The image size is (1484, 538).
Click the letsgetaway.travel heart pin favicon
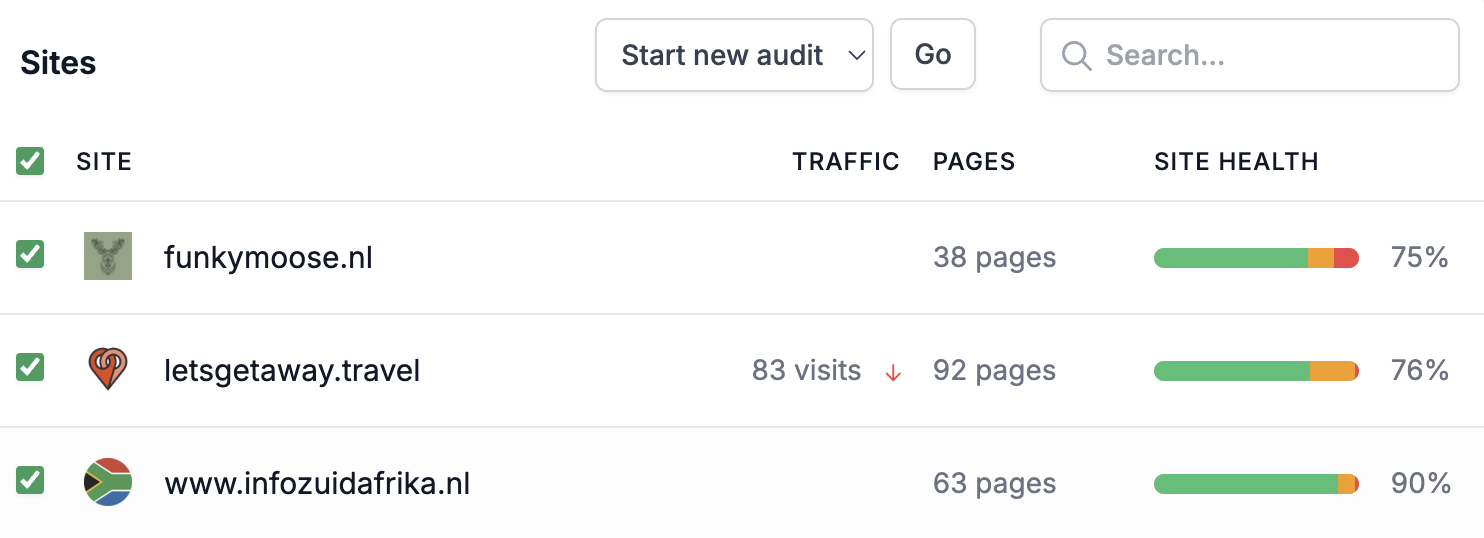pos(108,369)
